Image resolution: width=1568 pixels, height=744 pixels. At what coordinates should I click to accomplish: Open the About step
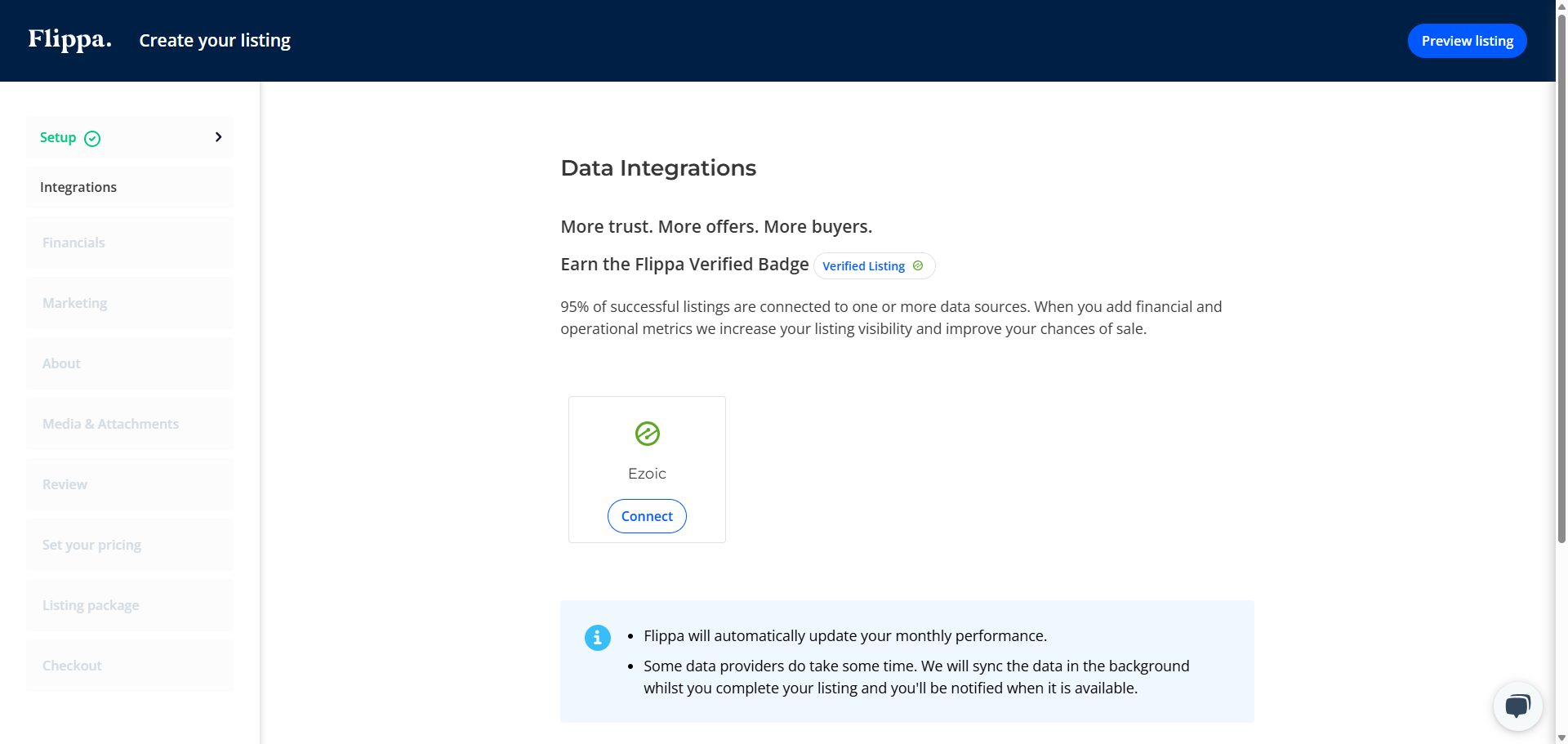(61, 363)
